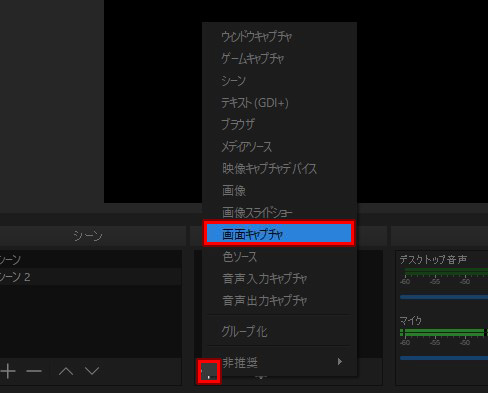Select the first シーン row in the scene list
Screen dimensions: 488x393
(x=91, y=259)
